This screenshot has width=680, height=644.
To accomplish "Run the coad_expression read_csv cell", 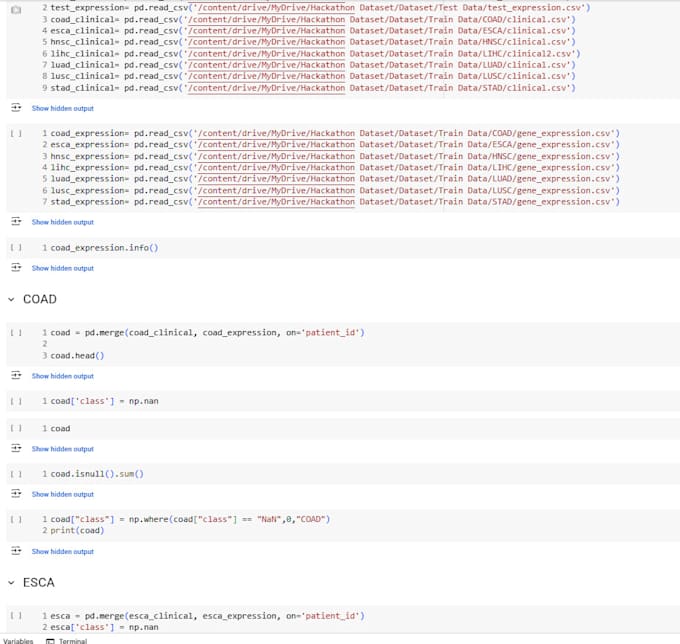I will coord(15,133).
